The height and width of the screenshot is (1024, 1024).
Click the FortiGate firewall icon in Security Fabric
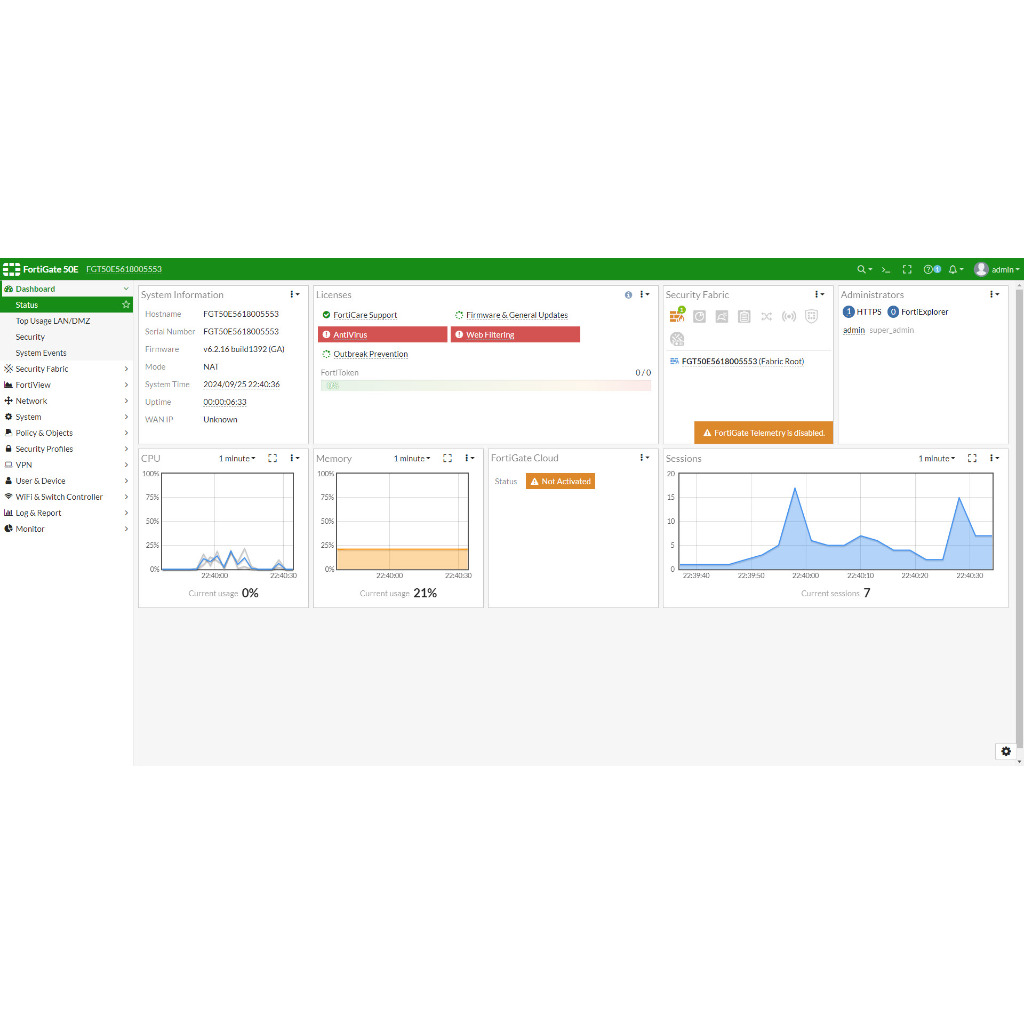pyautogui.click(x=677, y=316)
